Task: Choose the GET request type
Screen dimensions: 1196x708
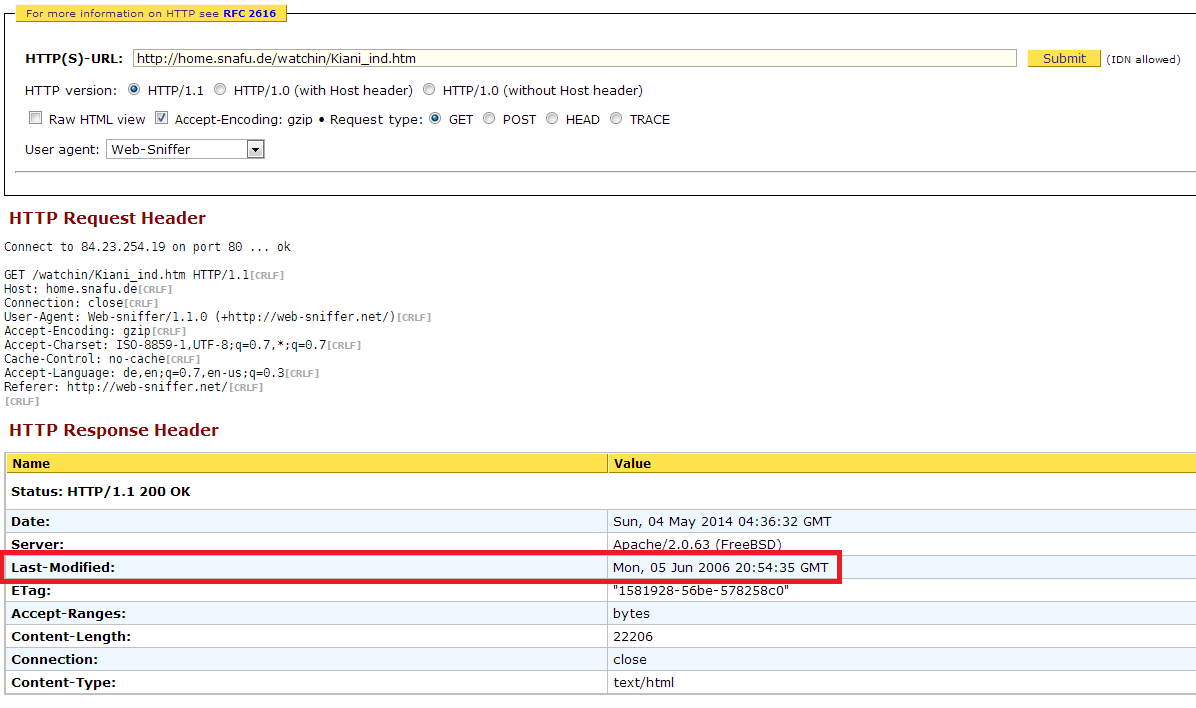Action: pyautogui.click(x=435, y=118)
